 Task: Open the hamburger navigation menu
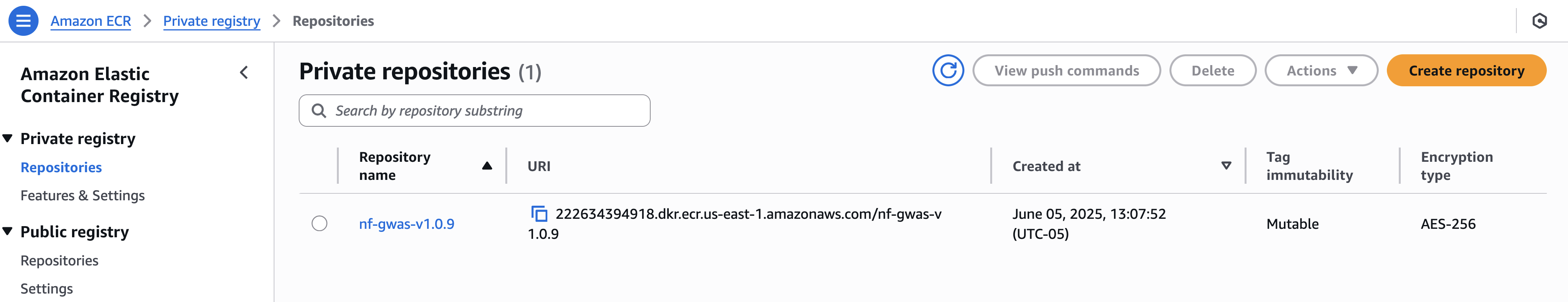click(23, 21)
